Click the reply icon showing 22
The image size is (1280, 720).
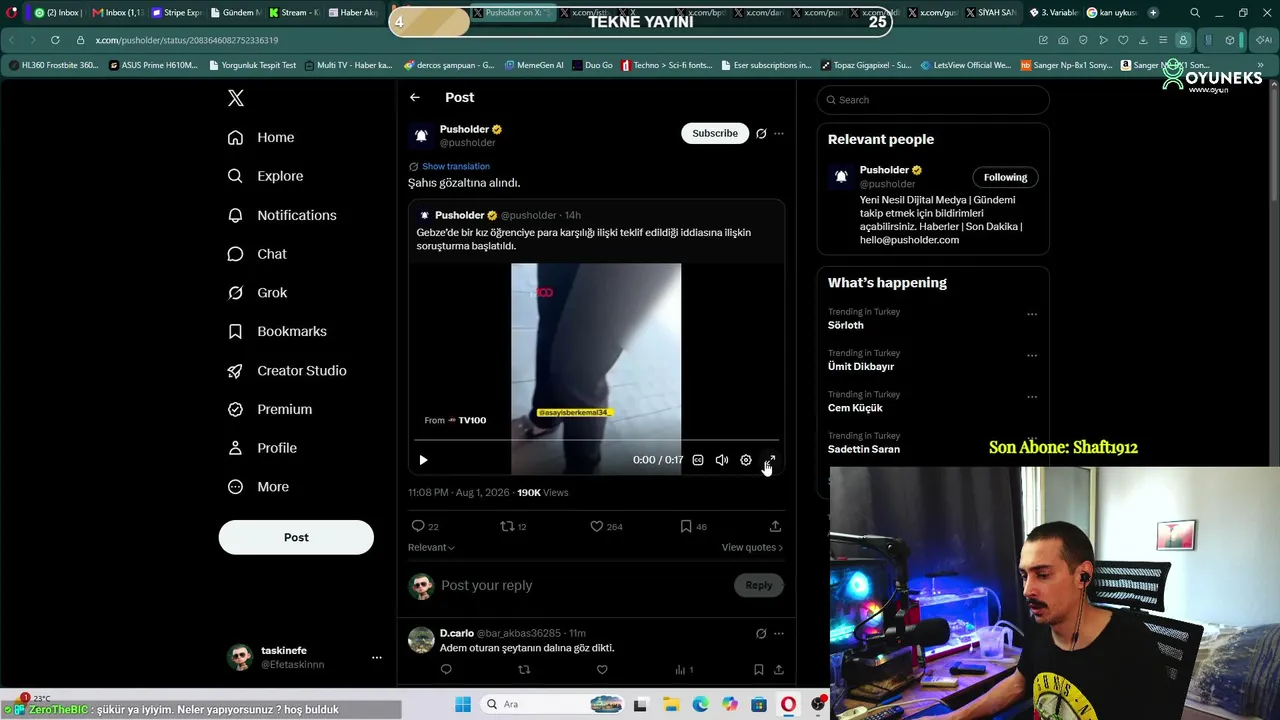[425, 526]
